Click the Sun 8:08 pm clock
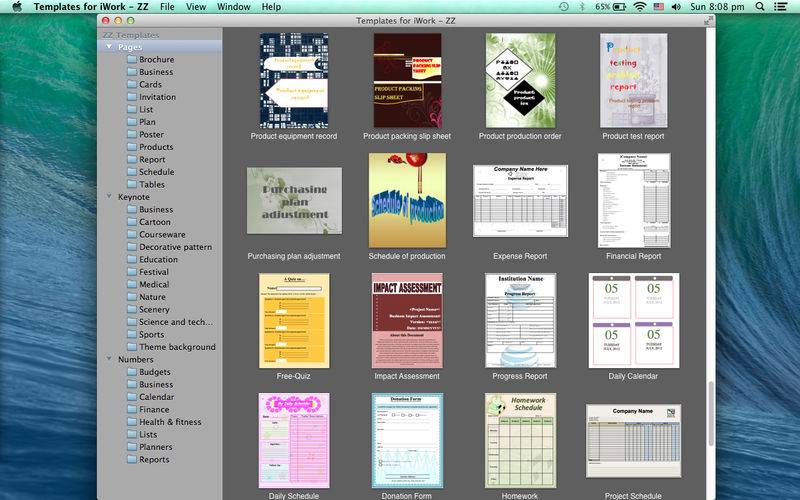 click(717, 7)
